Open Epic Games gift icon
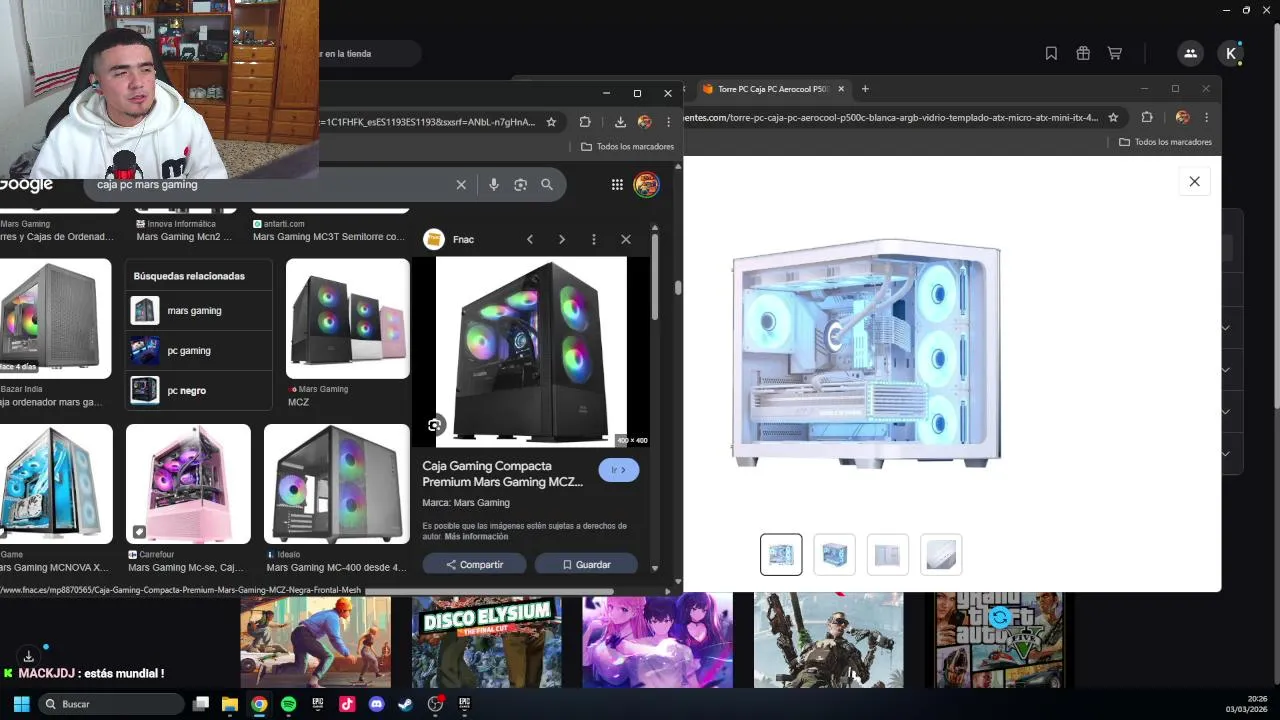 [1083, 54]
